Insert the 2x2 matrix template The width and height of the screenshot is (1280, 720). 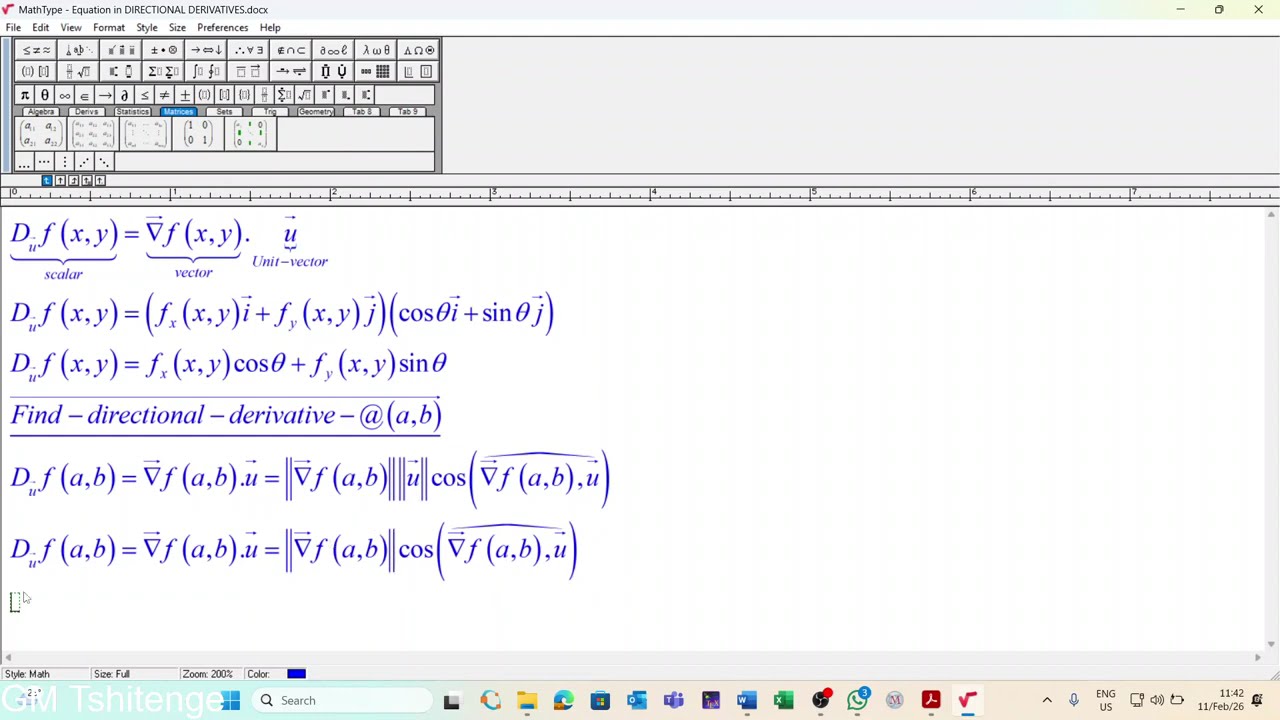(41, 134)
